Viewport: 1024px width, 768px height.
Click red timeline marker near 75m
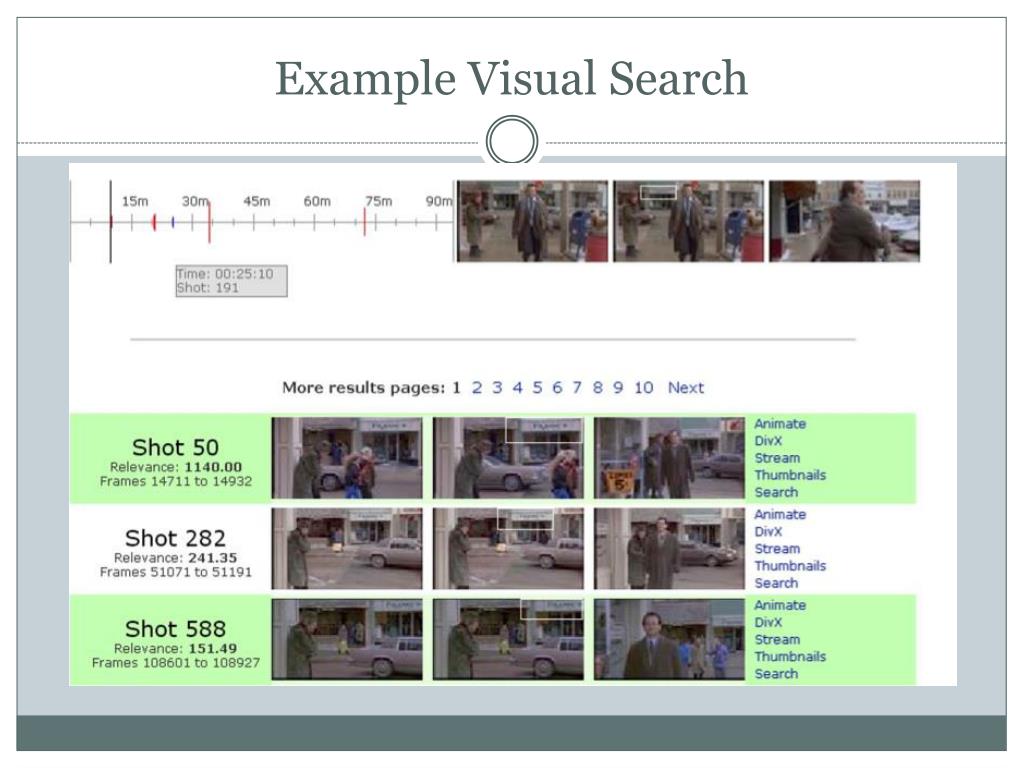click(364, 222)
